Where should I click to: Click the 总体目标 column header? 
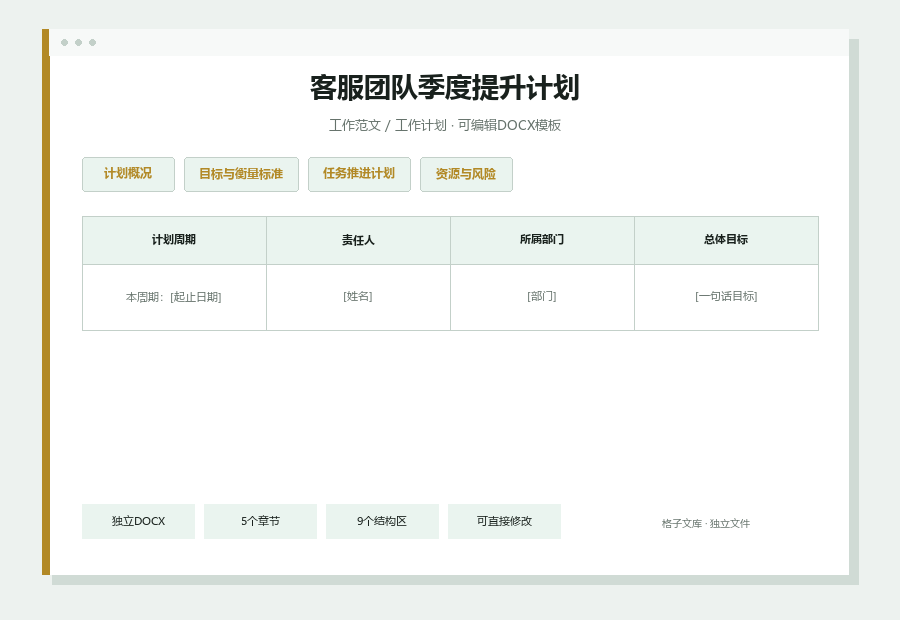(x=726, y=240)
